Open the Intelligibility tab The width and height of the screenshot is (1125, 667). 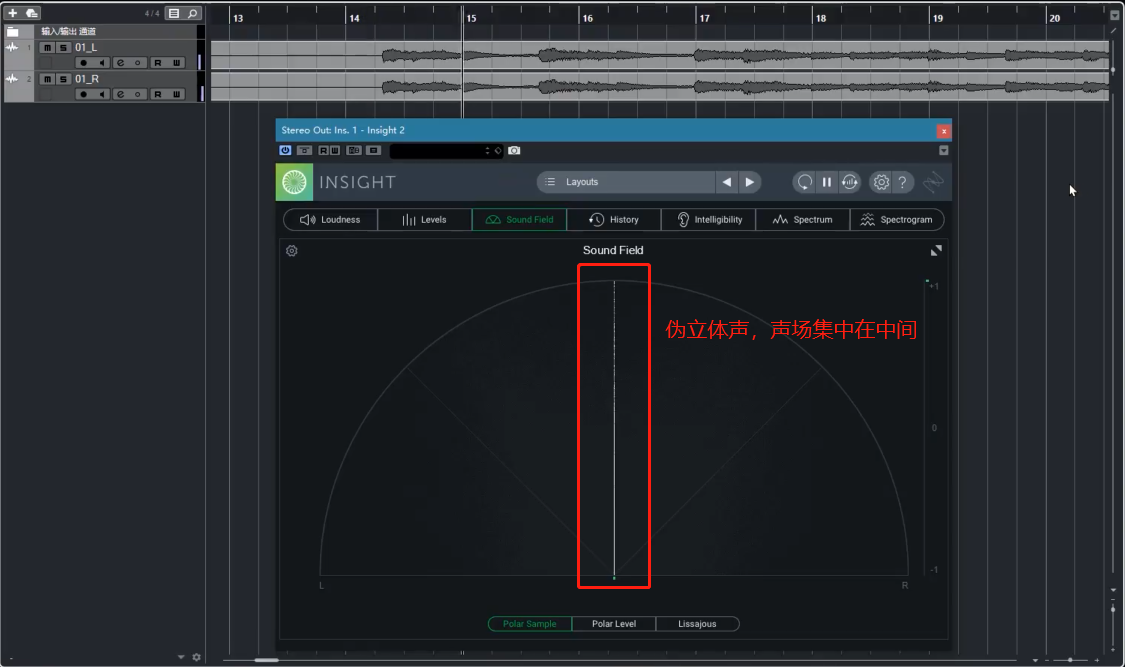pyautogui.click(x=709, y=219)
